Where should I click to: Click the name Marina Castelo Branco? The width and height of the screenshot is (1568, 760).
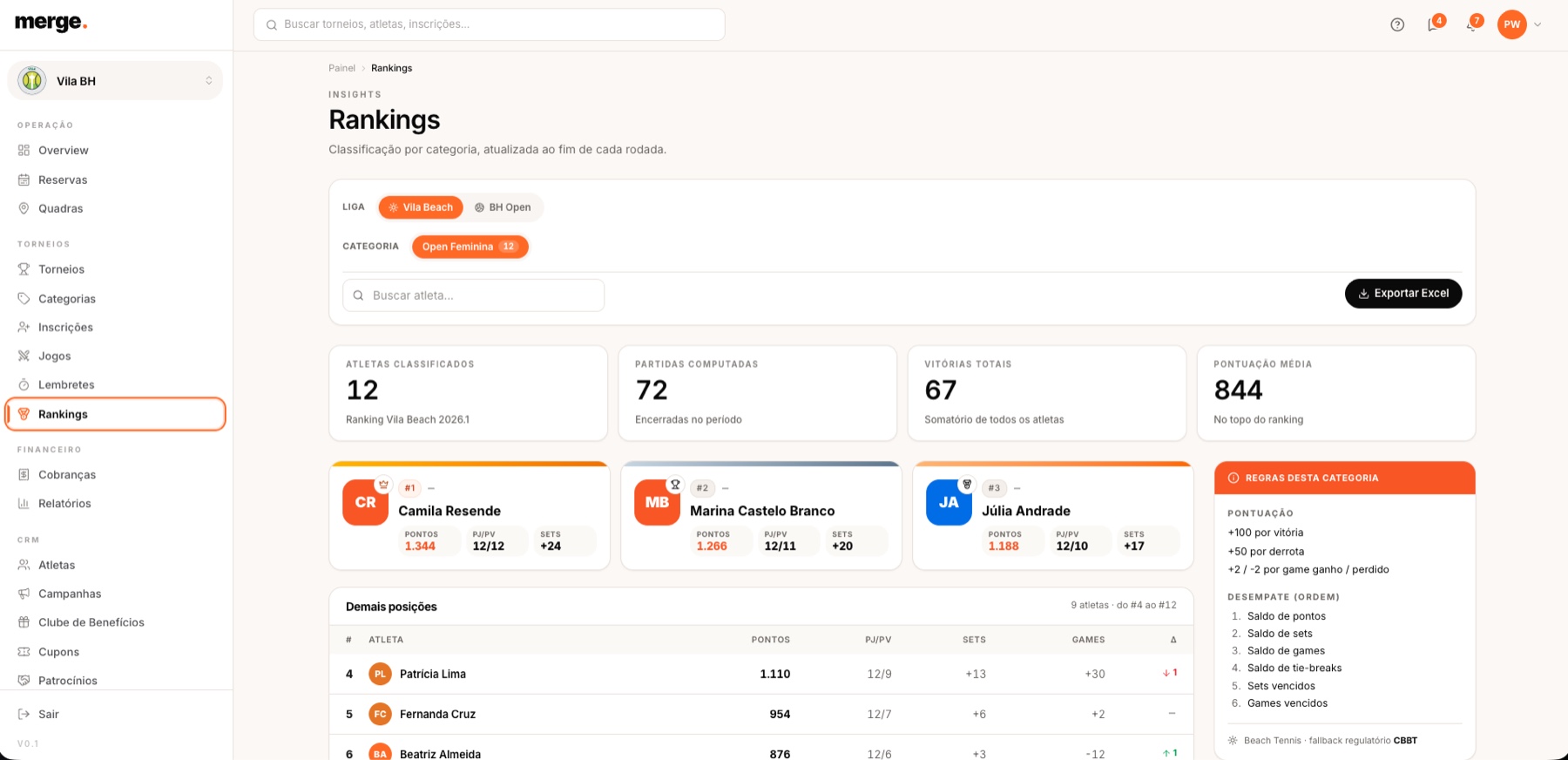(x=762, y=511)
